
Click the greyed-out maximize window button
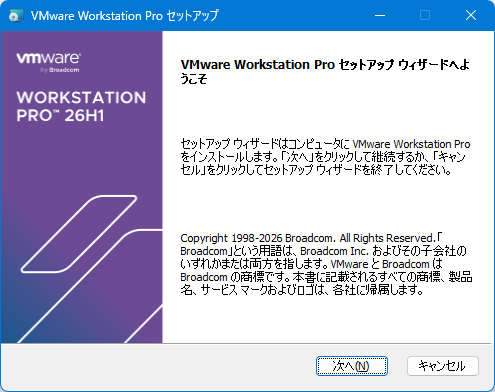pos(425,15)
